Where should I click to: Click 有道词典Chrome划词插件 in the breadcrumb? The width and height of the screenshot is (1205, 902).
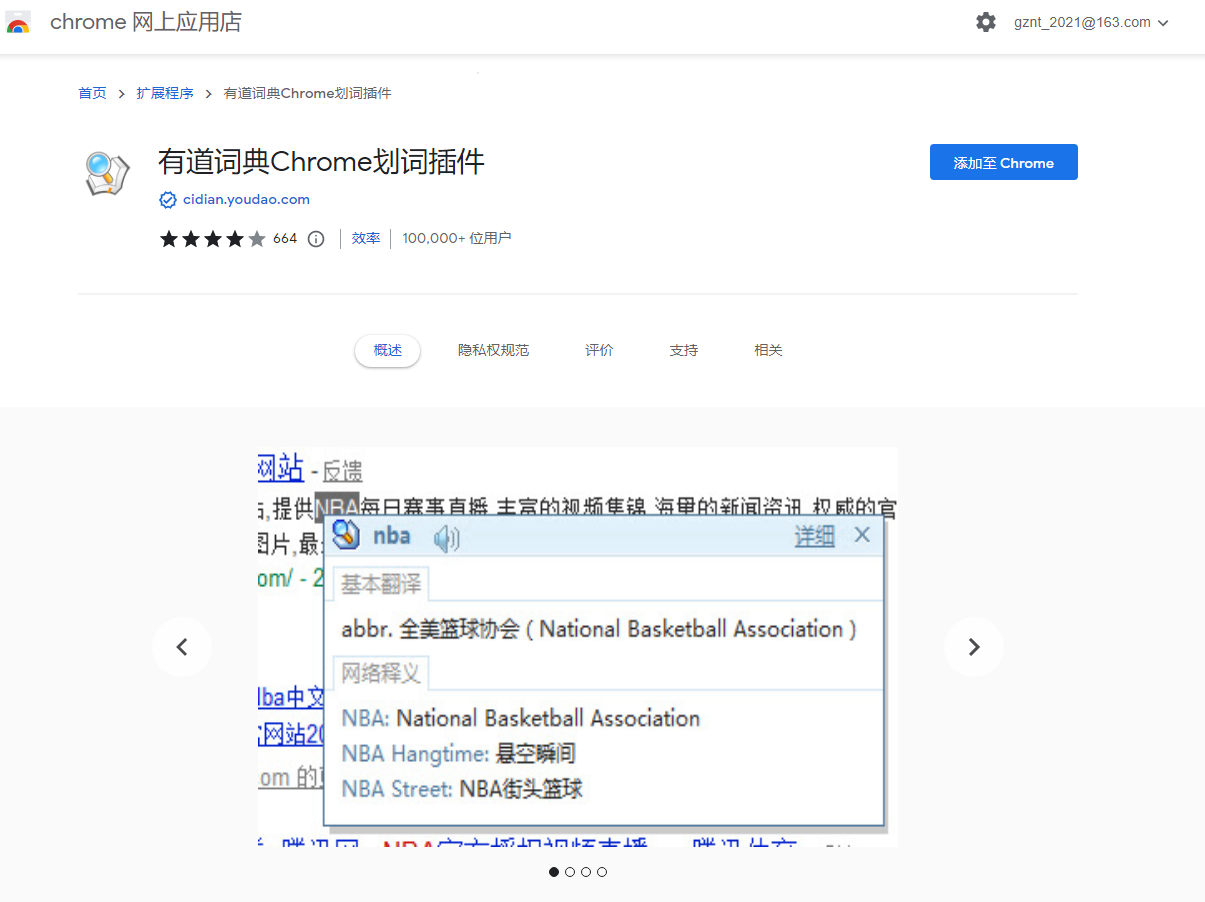307,93
